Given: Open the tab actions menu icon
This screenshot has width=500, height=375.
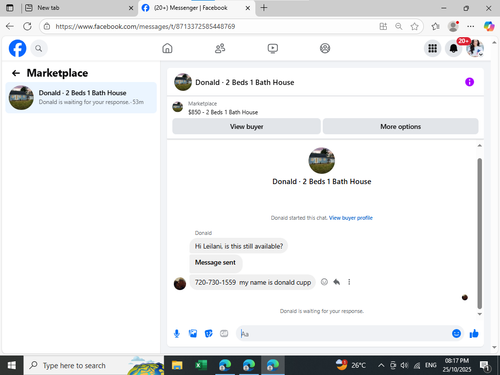Looking at the screenshot, I should [x=10, y=8].
